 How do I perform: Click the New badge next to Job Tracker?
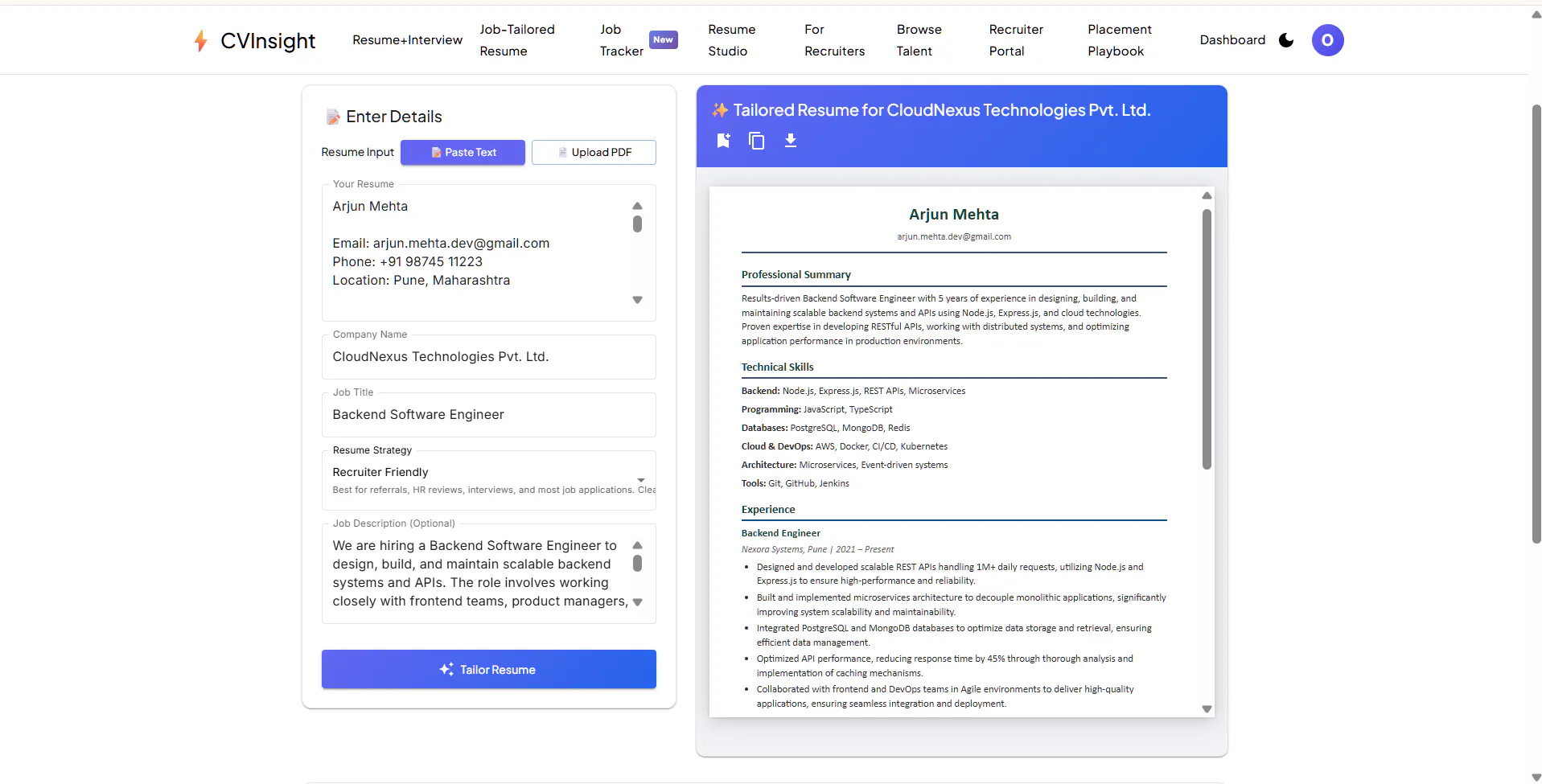[x=663, y=39]
